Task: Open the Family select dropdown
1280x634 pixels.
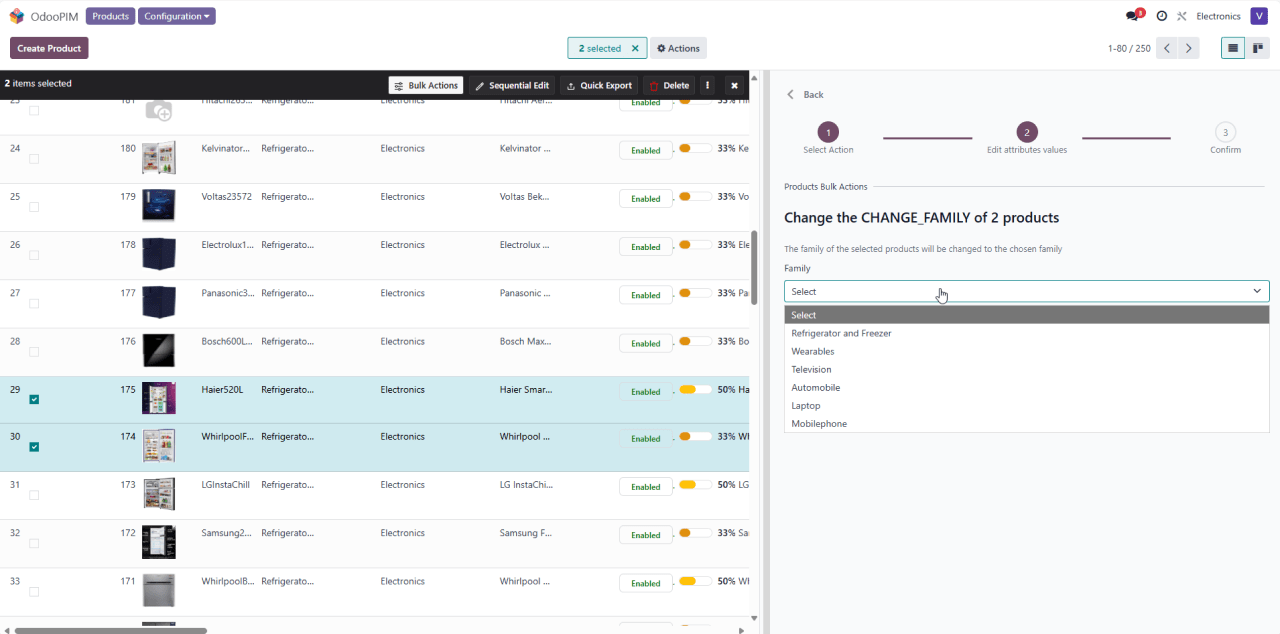Action: coord(1026,291)
